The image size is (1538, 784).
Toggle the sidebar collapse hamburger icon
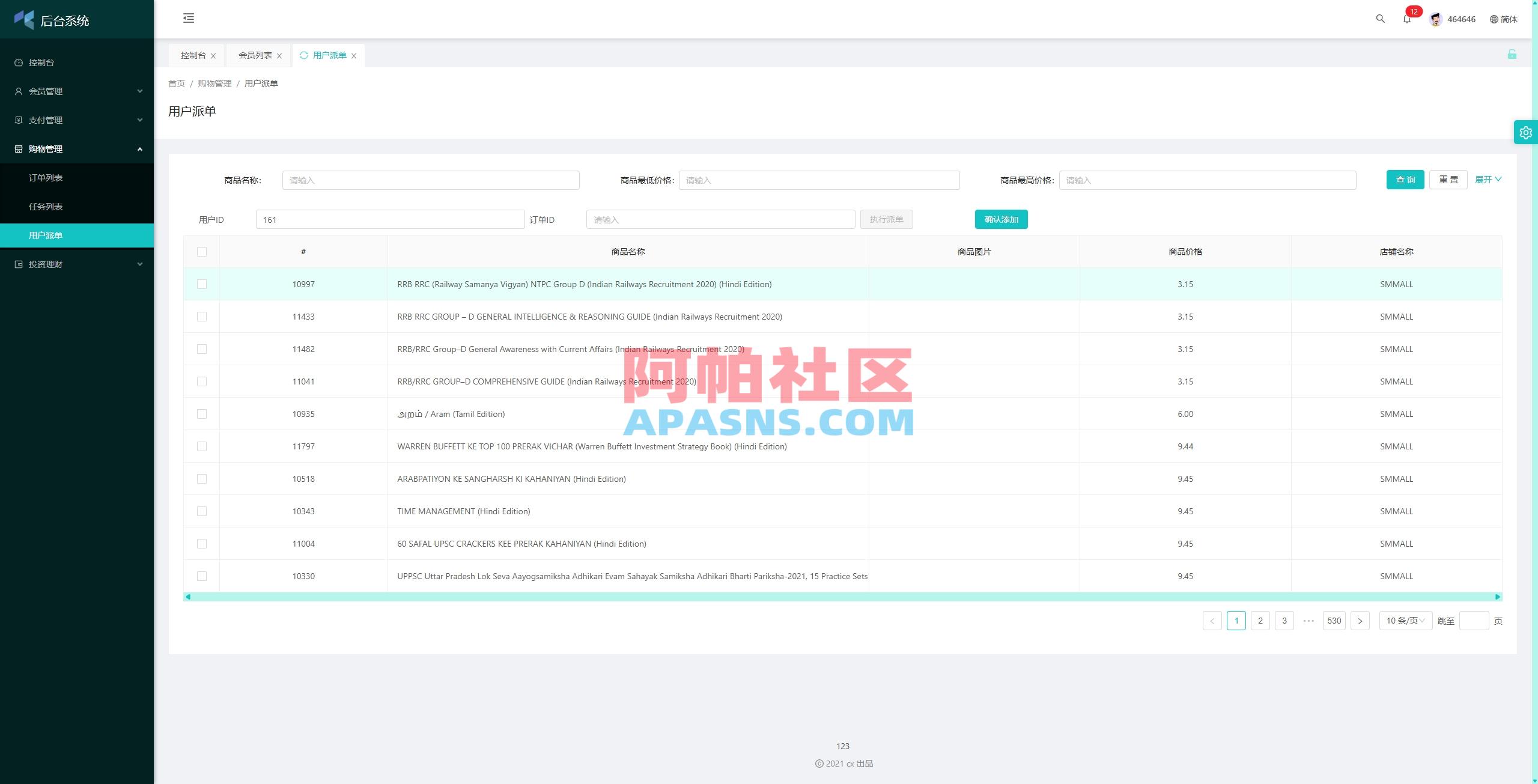pyautogui.click(x=188, y=19)
